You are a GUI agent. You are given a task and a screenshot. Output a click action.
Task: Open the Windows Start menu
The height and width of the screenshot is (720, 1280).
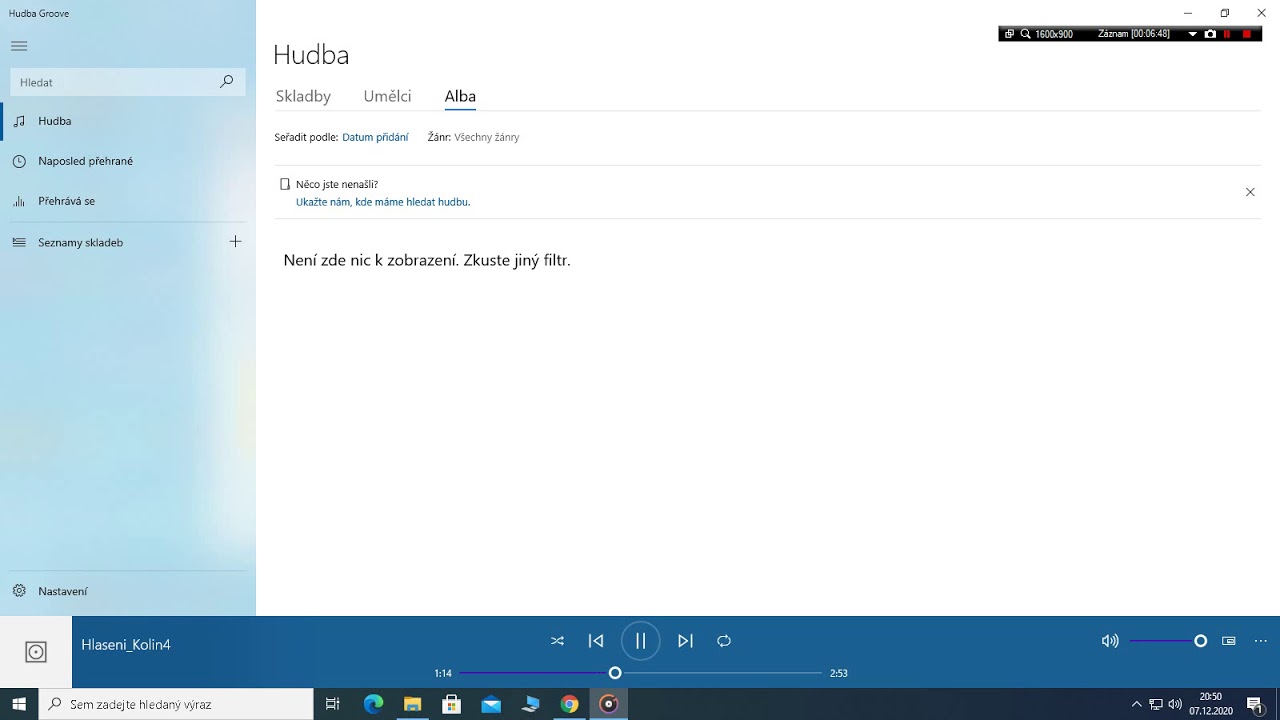click(19, 704)
